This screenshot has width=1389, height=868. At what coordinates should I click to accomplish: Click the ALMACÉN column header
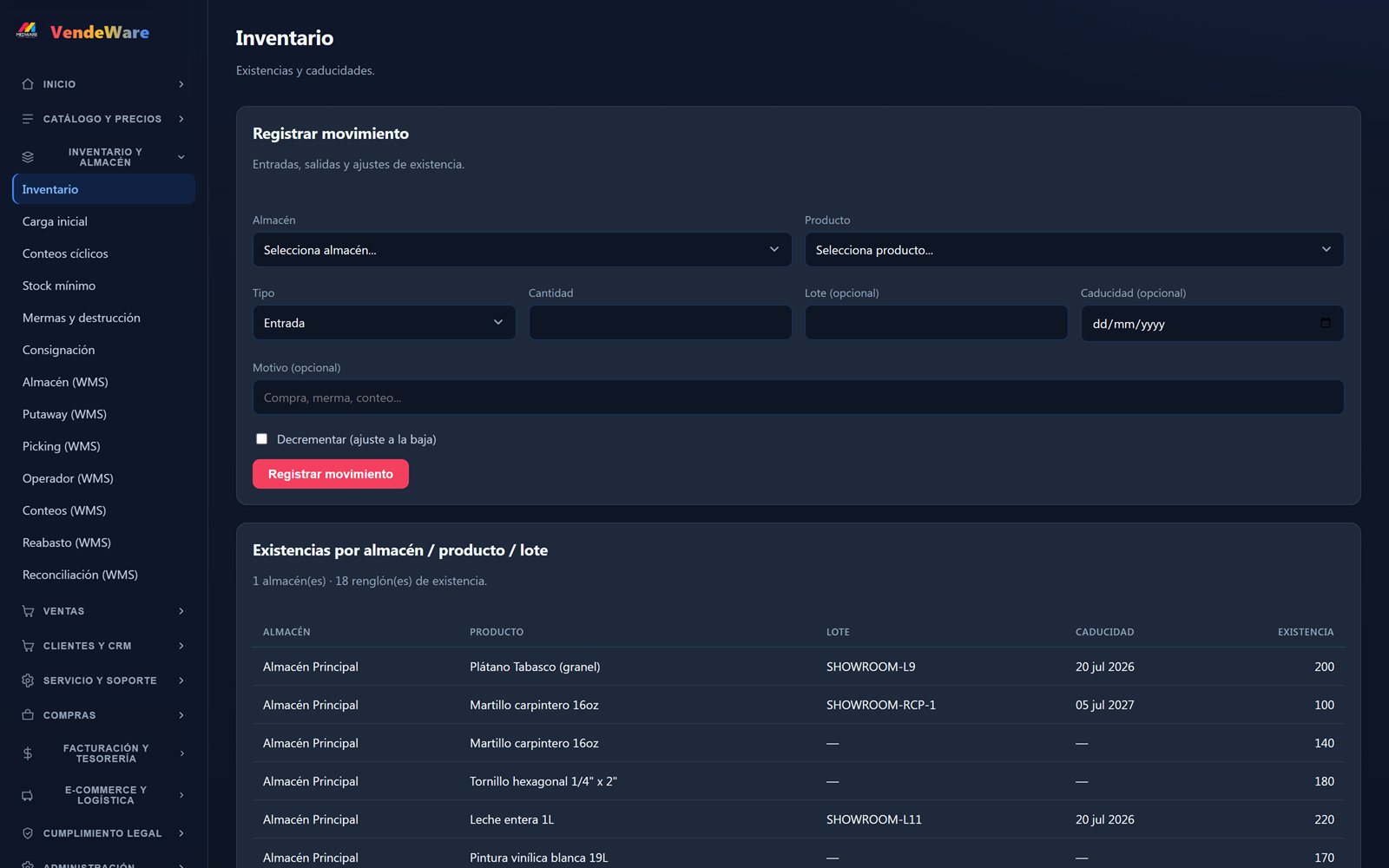pos(286,632)
